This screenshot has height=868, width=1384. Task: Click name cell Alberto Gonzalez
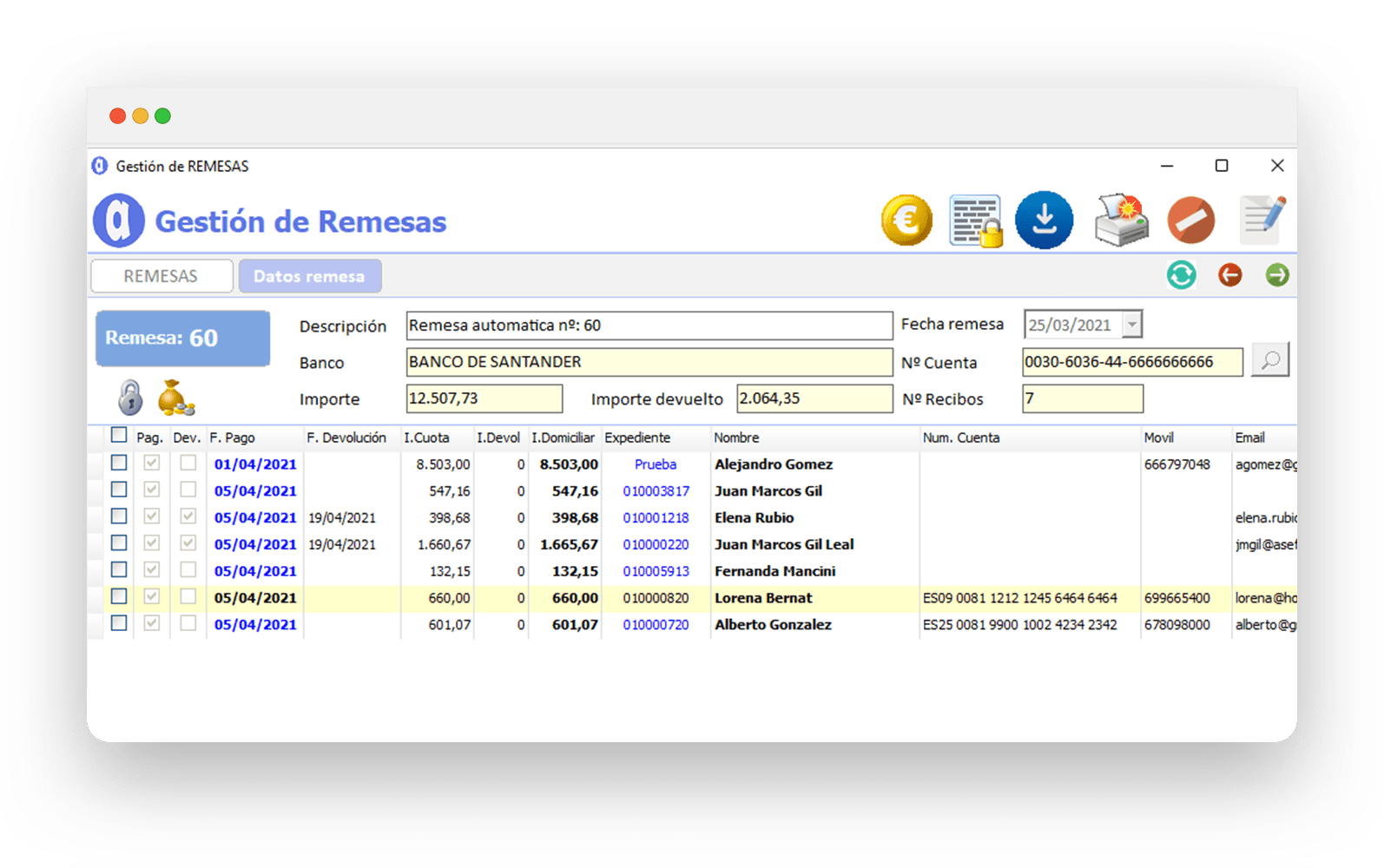click(x=773, y=625)
